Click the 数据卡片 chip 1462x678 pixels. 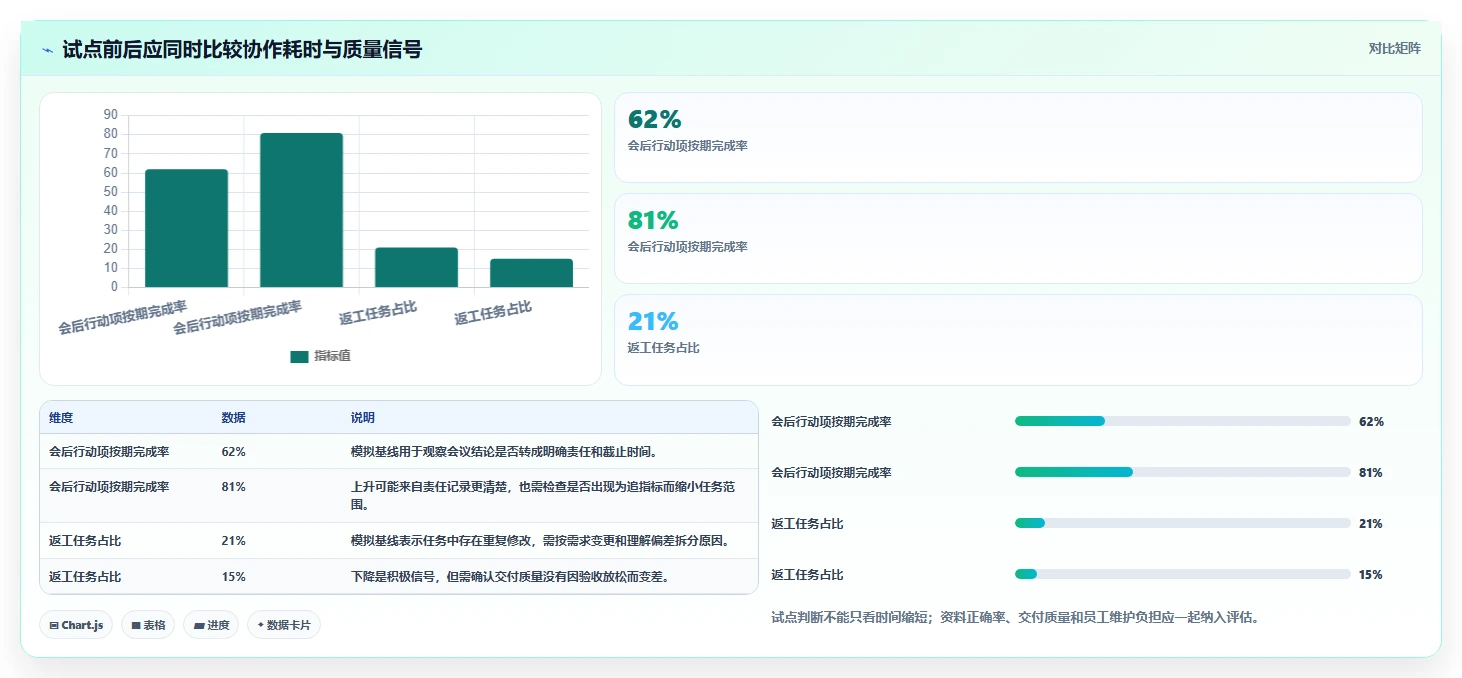coord(284,625)
